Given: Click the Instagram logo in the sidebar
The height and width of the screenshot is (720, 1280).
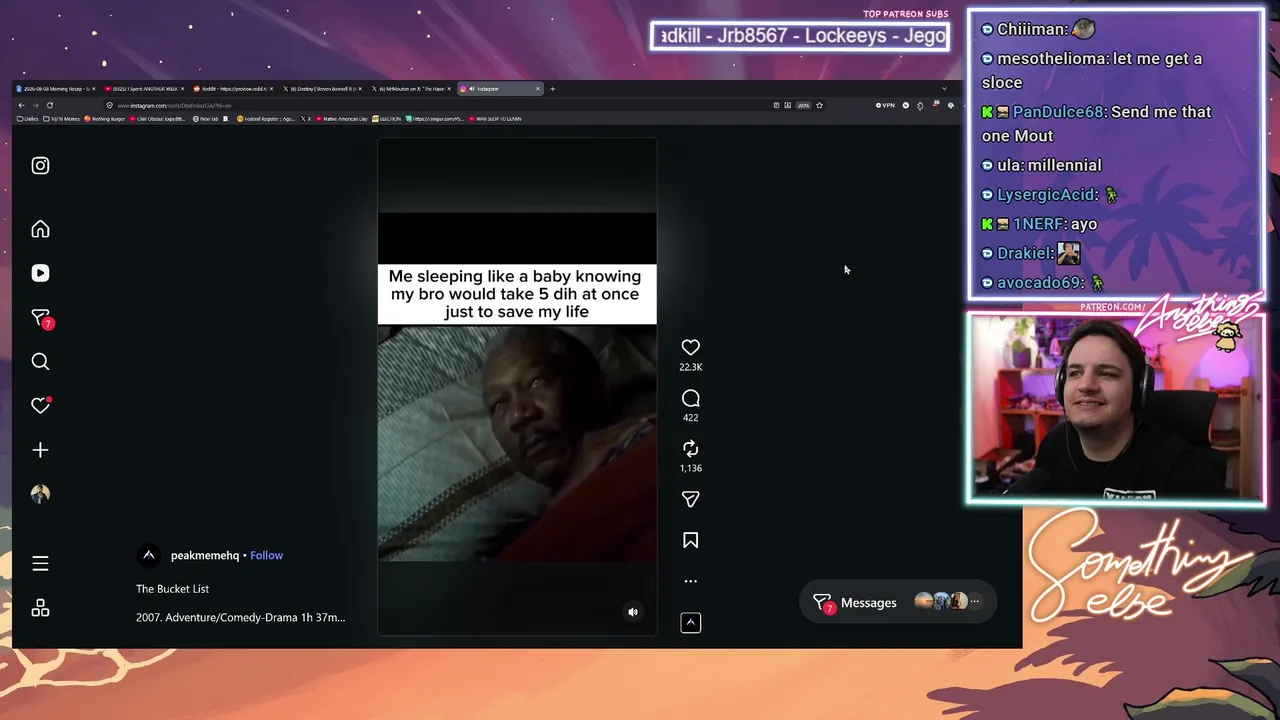Looking at the screenshot, I should pyautogui.click(x=40, y=166).
